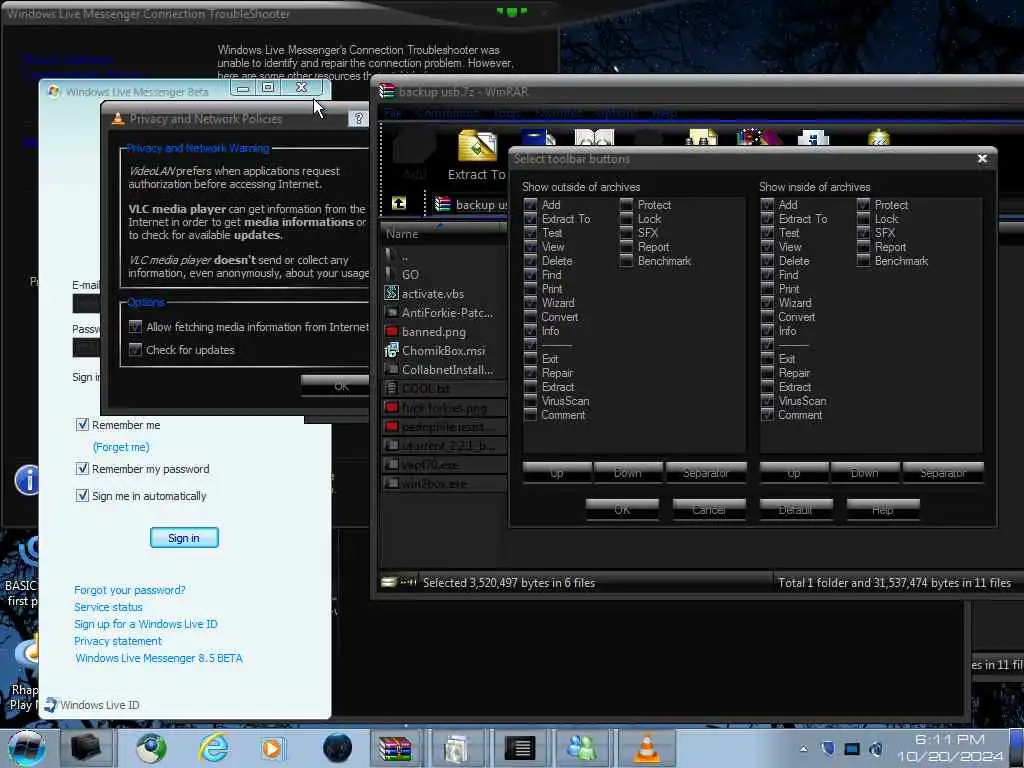
Task: Open Sign up for a Windows Live ID link
Action: (x=146, y=624)
